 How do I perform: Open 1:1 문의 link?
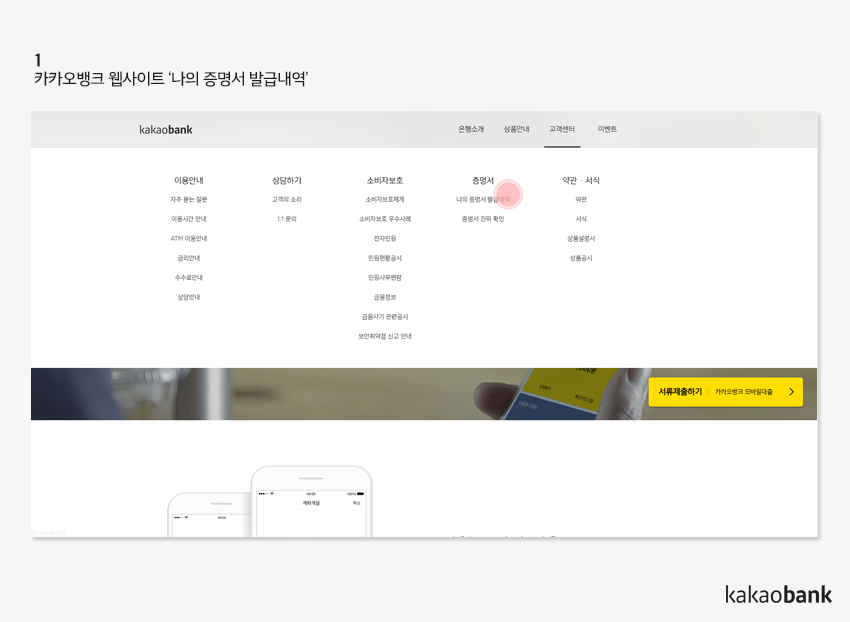click(x=287, y=219)
